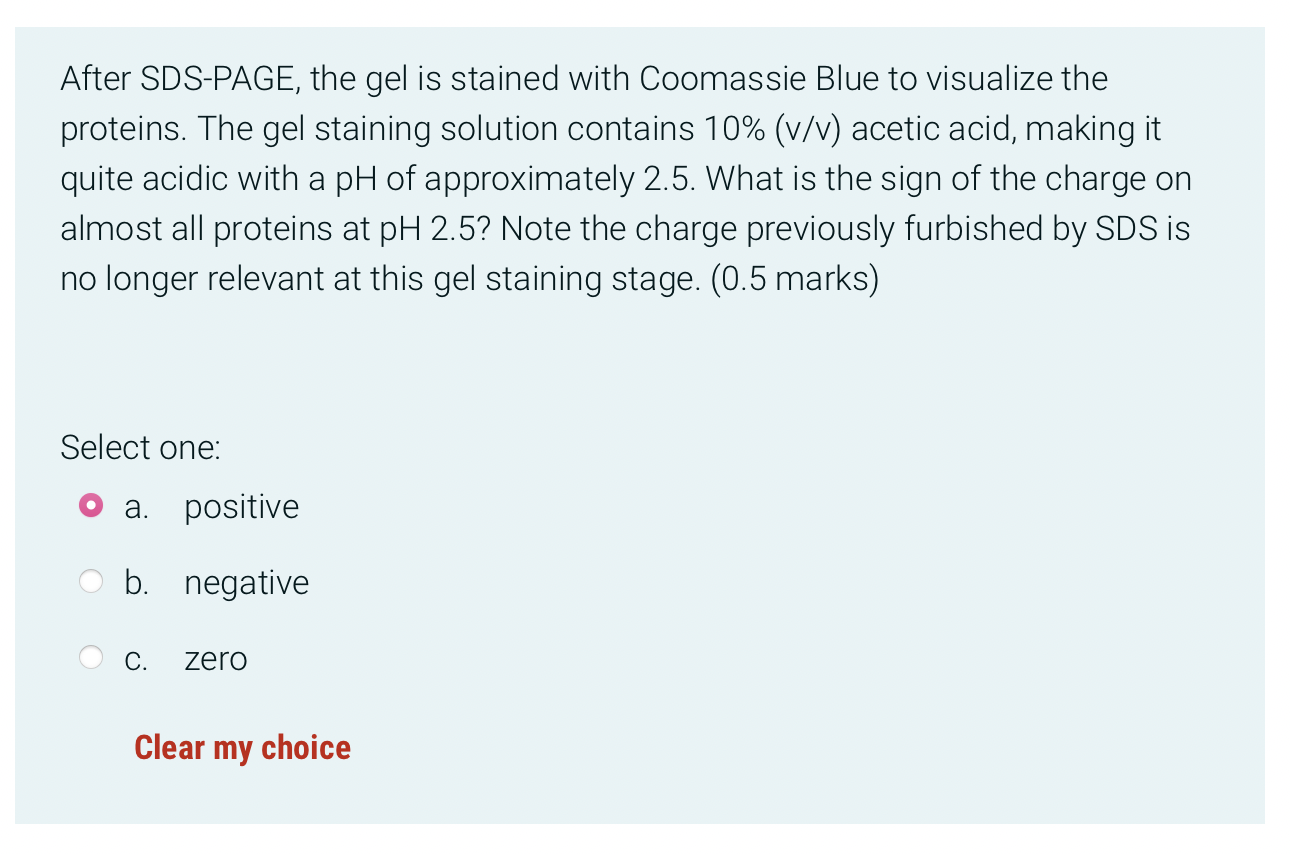Select the radio button for option a positive

(91, 505)
